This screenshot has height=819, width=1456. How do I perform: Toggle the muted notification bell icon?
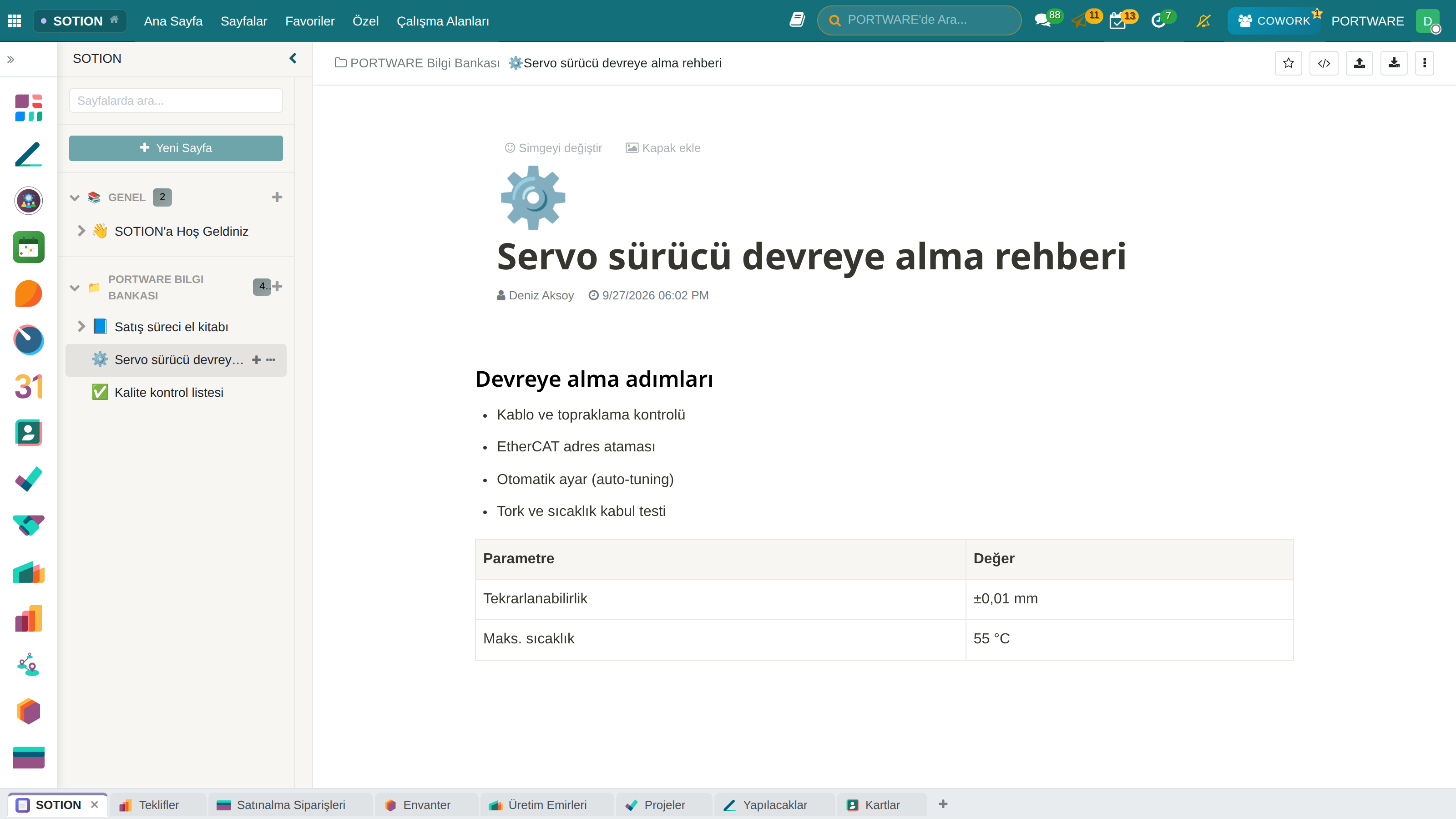pyautogui.click(x=1203, y=21)
